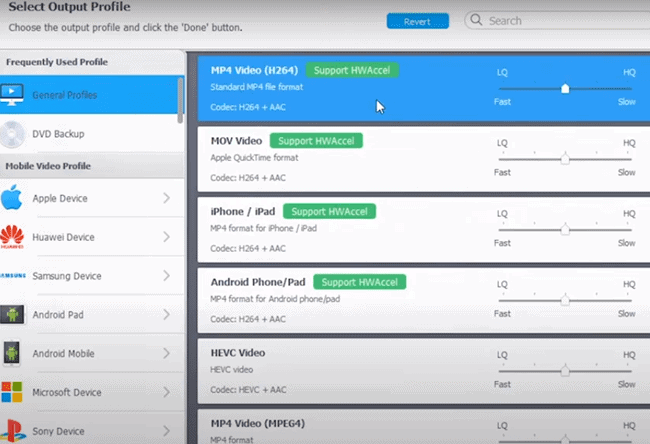The image size is (650, 444).
Task: Click the Sony PlayStation logo icon
Action: (x=12, y=431)
